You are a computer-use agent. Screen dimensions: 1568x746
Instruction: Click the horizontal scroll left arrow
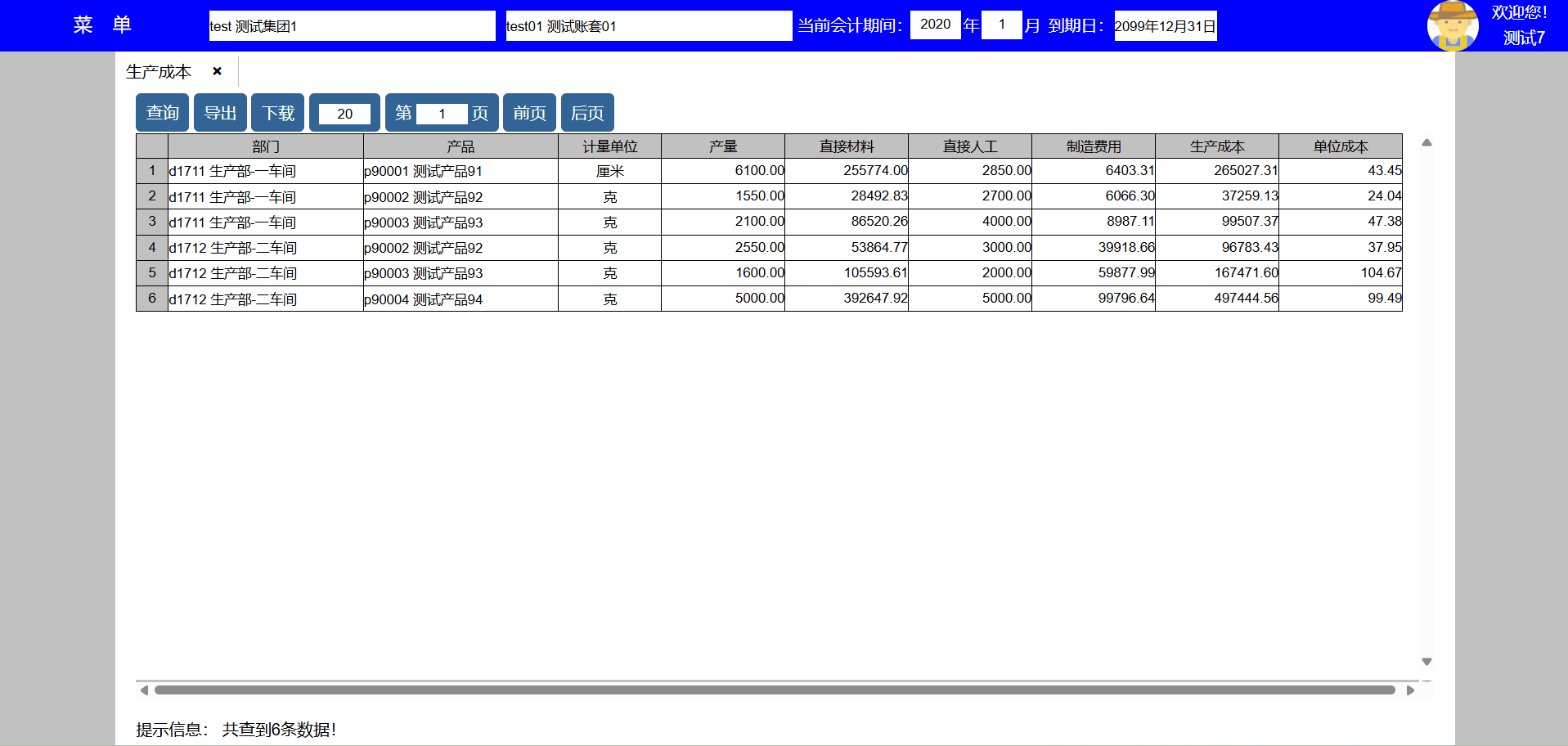click(x=144, y=690)
